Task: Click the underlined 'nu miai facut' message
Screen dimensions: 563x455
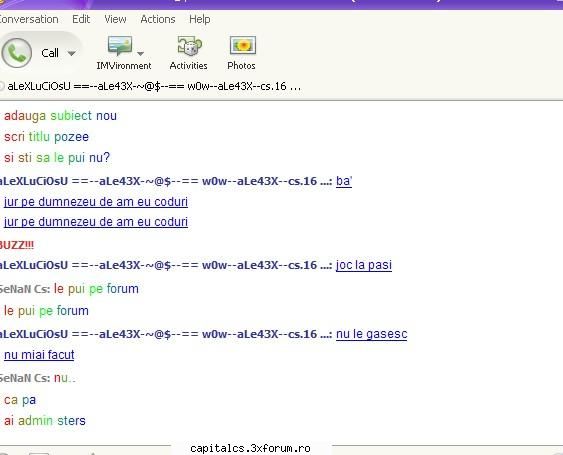Action: click(x=39, y=355)
